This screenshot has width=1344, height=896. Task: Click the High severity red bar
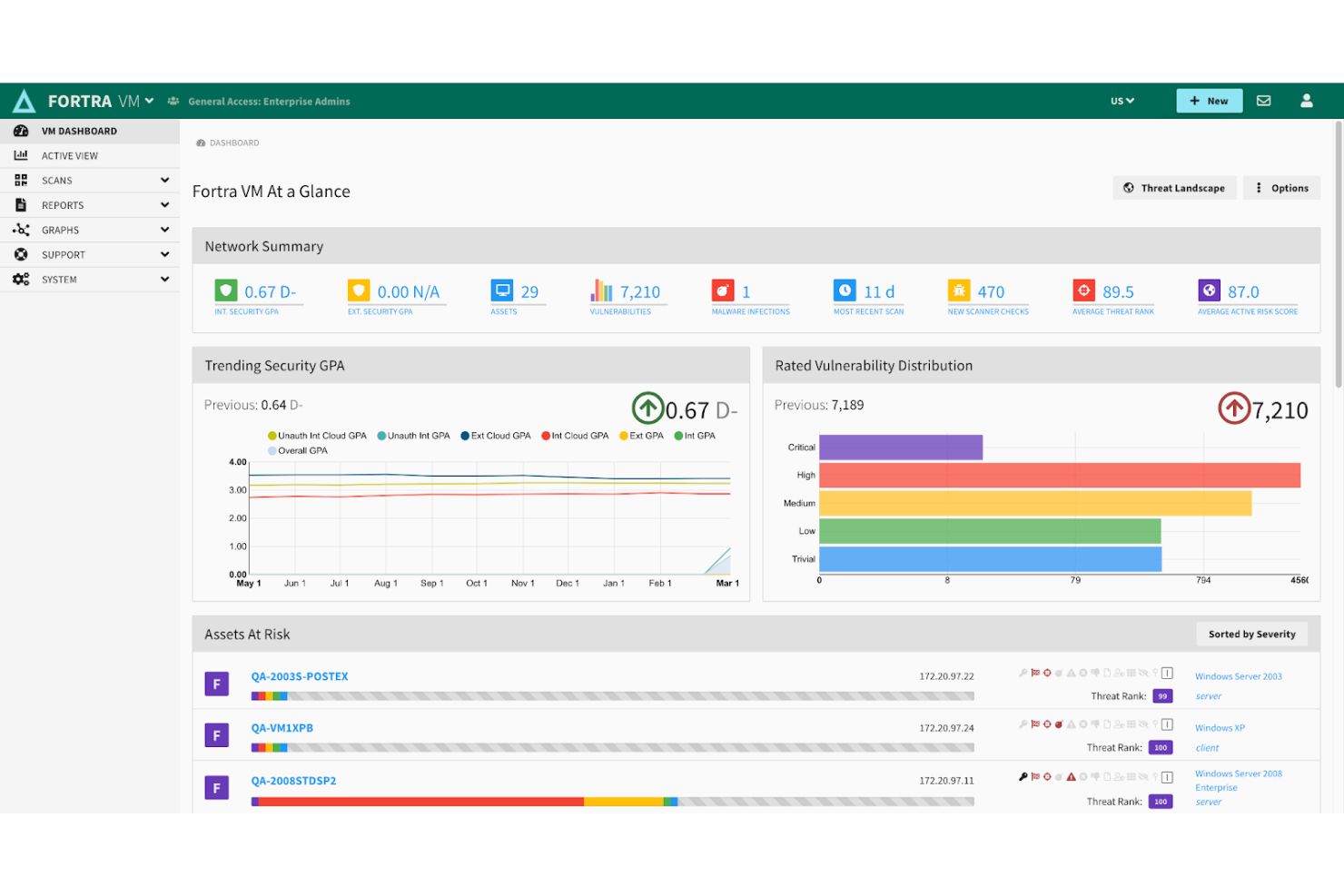pos(1059,475)
